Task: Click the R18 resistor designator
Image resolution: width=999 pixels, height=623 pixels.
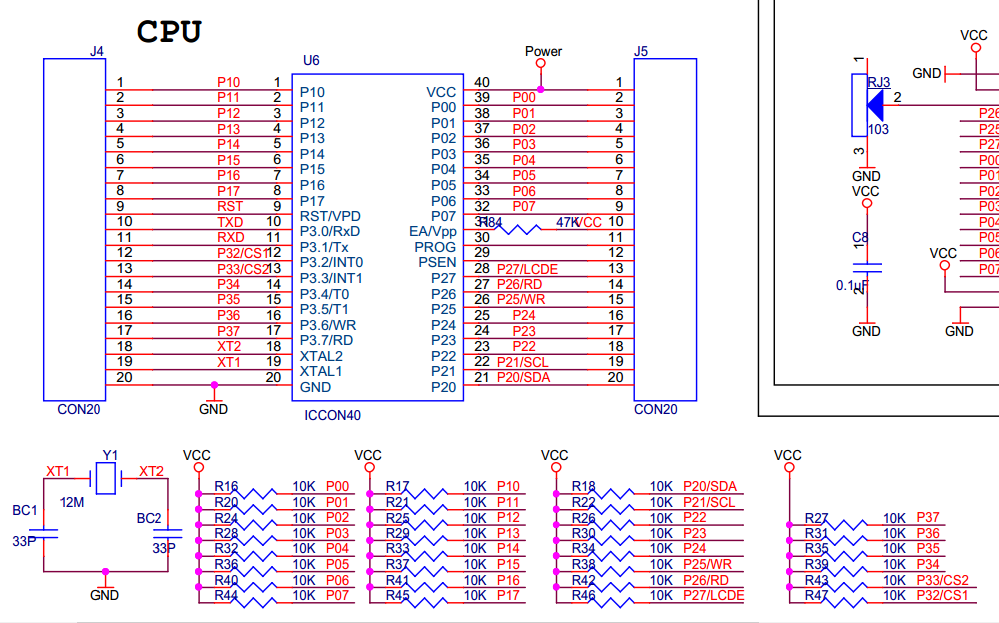Action: coord(584,487)
